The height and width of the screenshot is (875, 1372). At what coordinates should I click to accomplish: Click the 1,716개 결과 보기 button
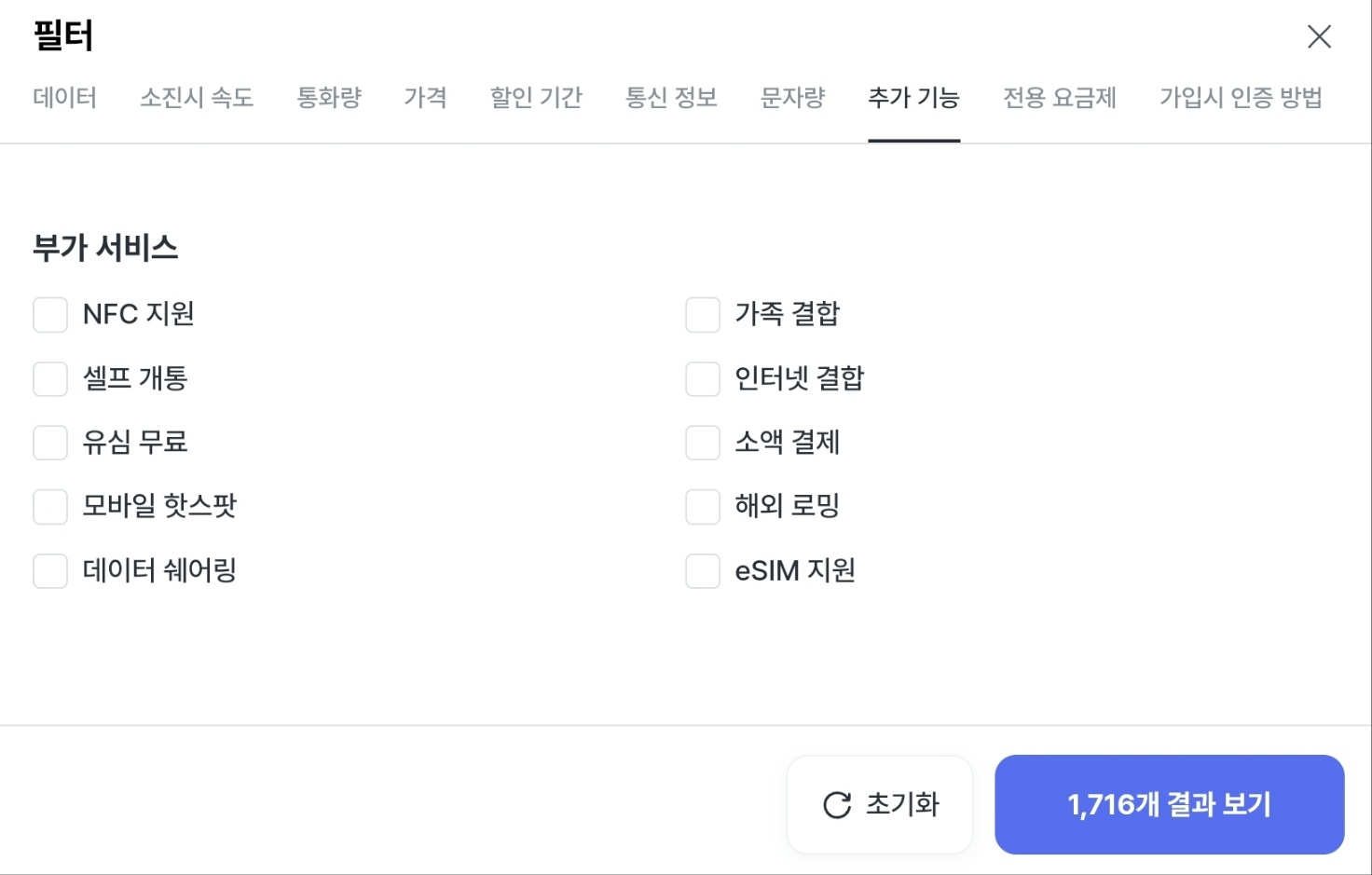[x=1168, y=804]
